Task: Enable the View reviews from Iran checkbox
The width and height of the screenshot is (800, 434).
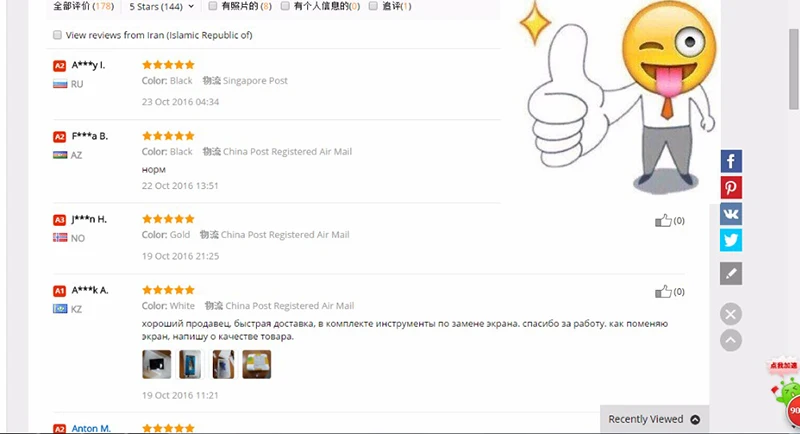Action: (x=57, y=35)
